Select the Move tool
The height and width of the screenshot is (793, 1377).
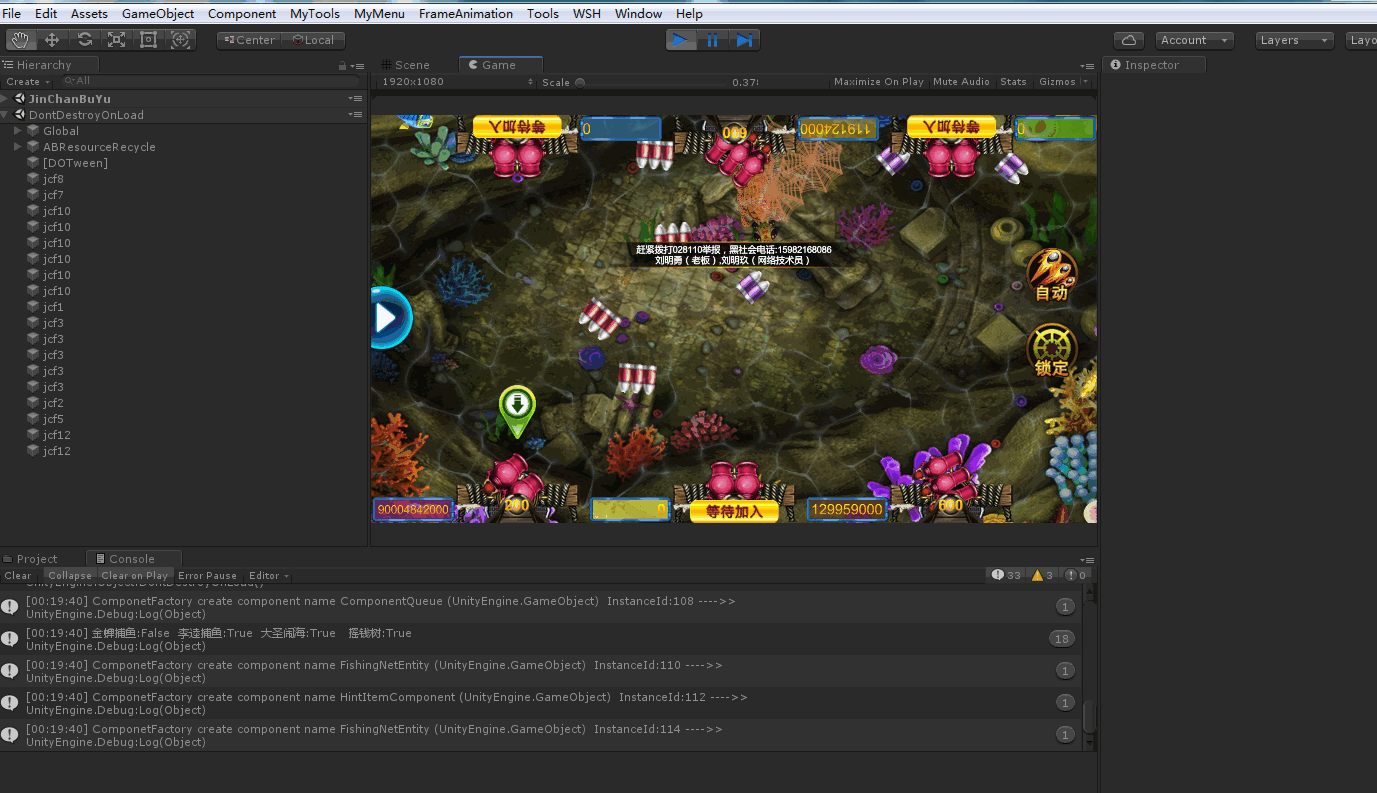(x=52, y=40)
